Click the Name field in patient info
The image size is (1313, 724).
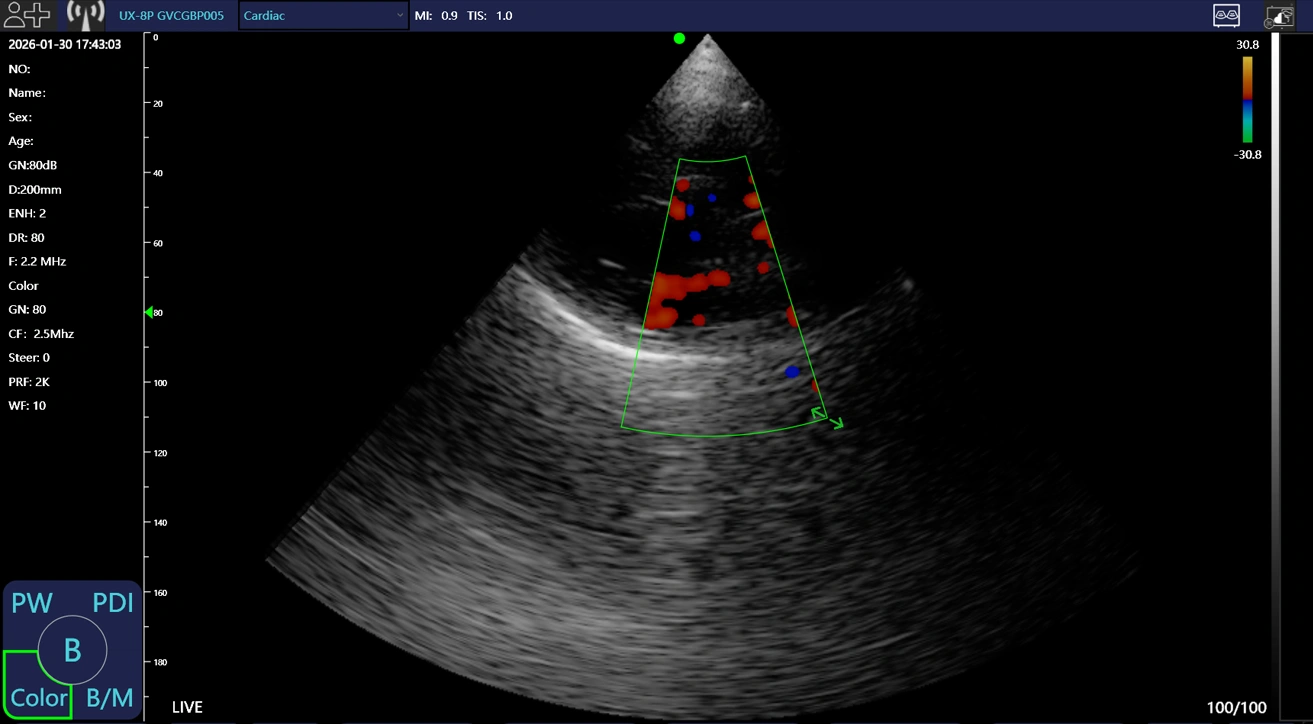[27, 93]
